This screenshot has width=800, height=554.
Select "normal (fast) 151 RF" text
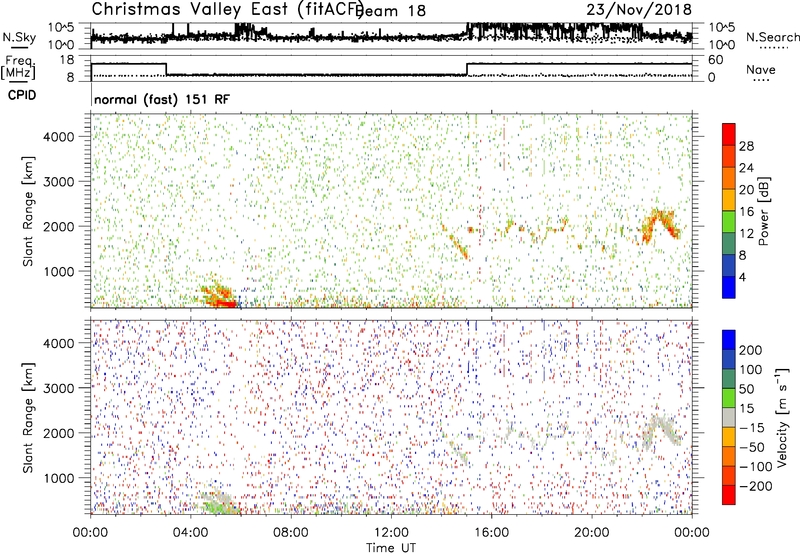(162, 99)
